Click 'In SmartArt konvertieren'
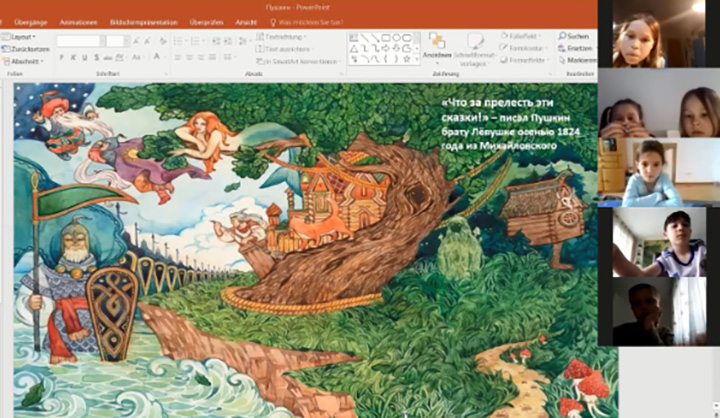The image size is (720, 418). click(298, 61)
